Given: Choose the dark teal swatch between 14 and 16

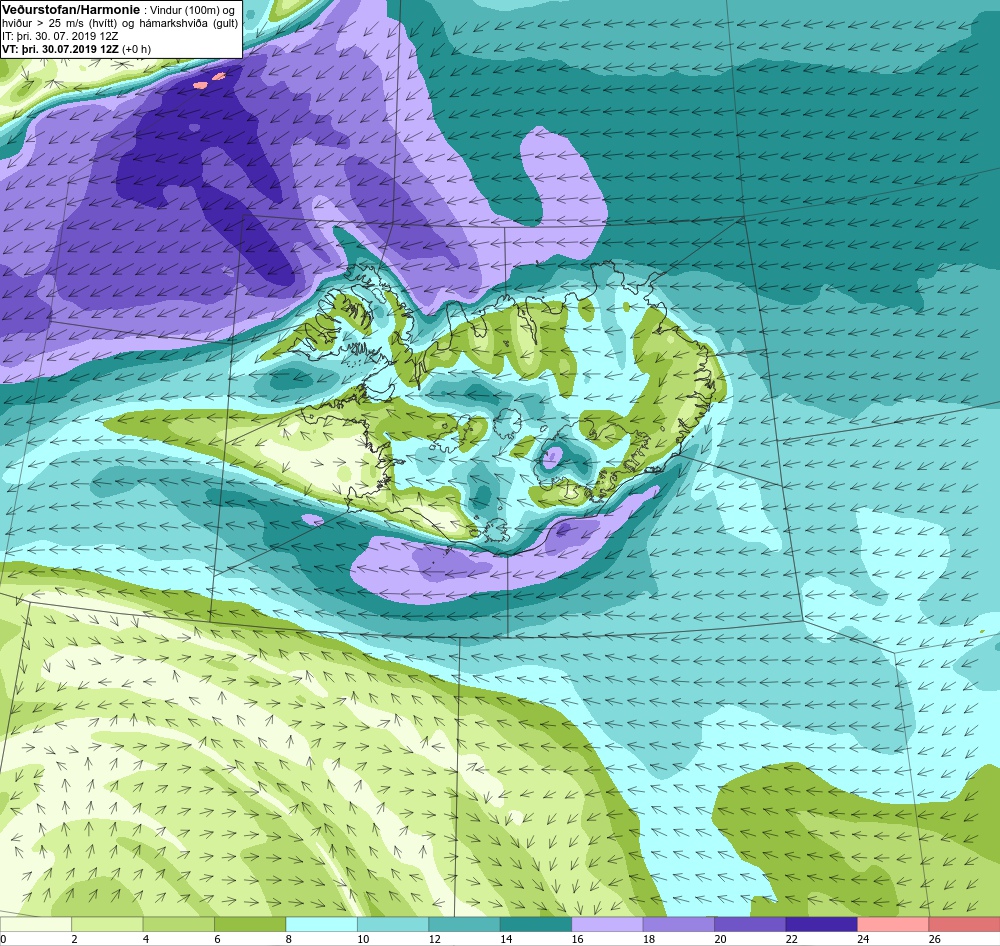Looking at the screenshot, I should tap(536, 924).
